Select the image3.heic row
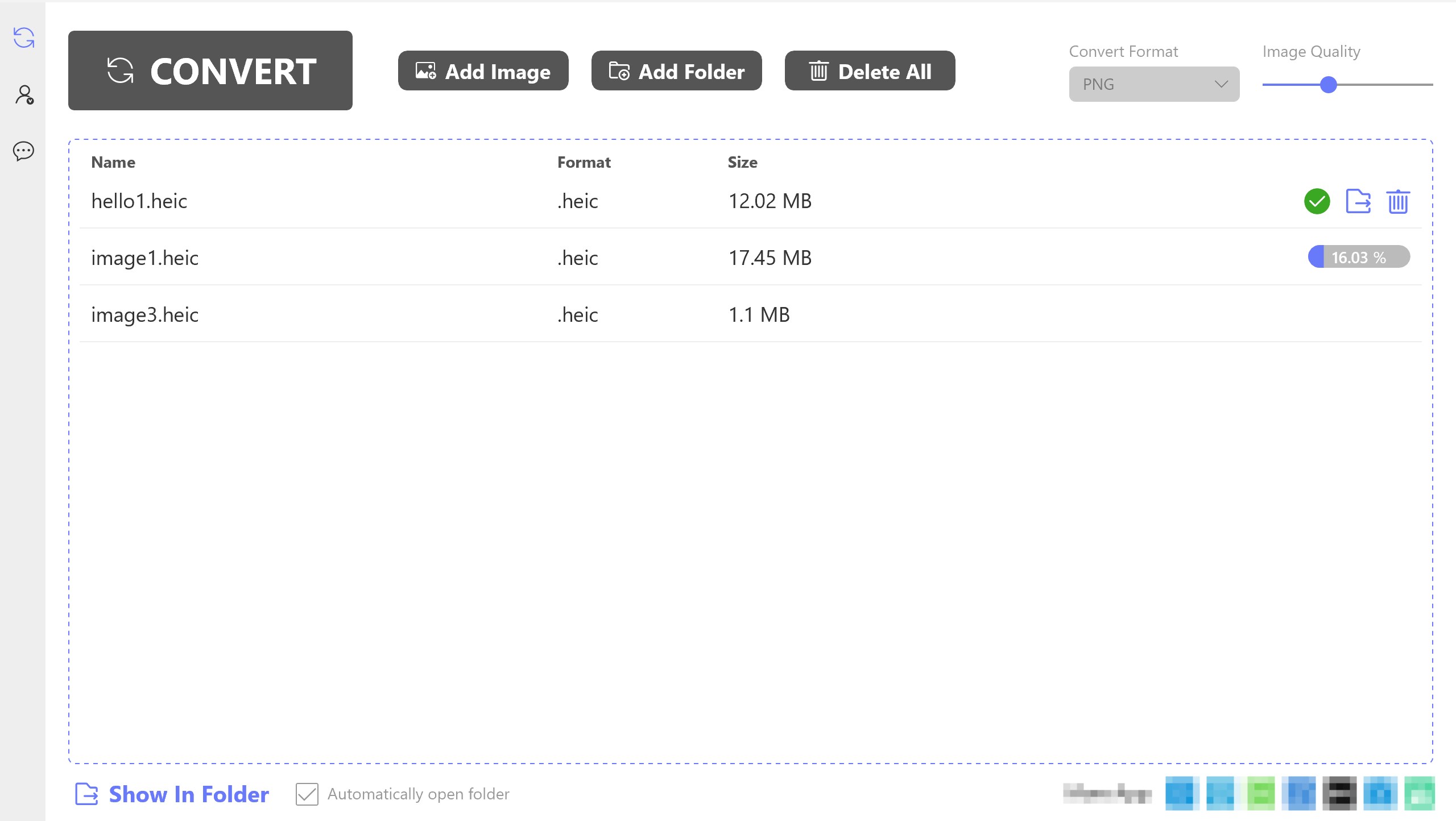 tap(398, 314)
